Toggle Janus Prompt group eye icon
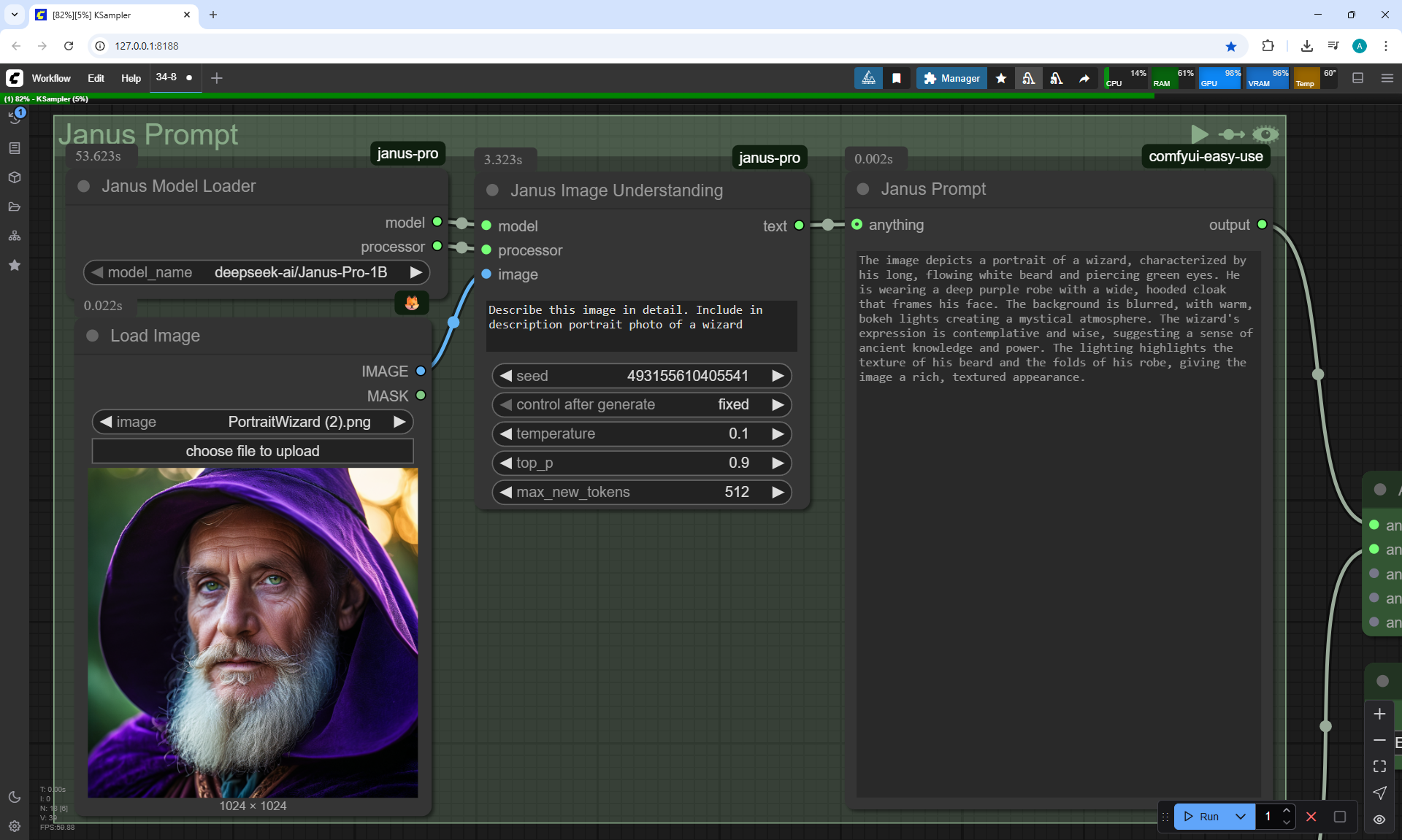 click(1265, 134)
